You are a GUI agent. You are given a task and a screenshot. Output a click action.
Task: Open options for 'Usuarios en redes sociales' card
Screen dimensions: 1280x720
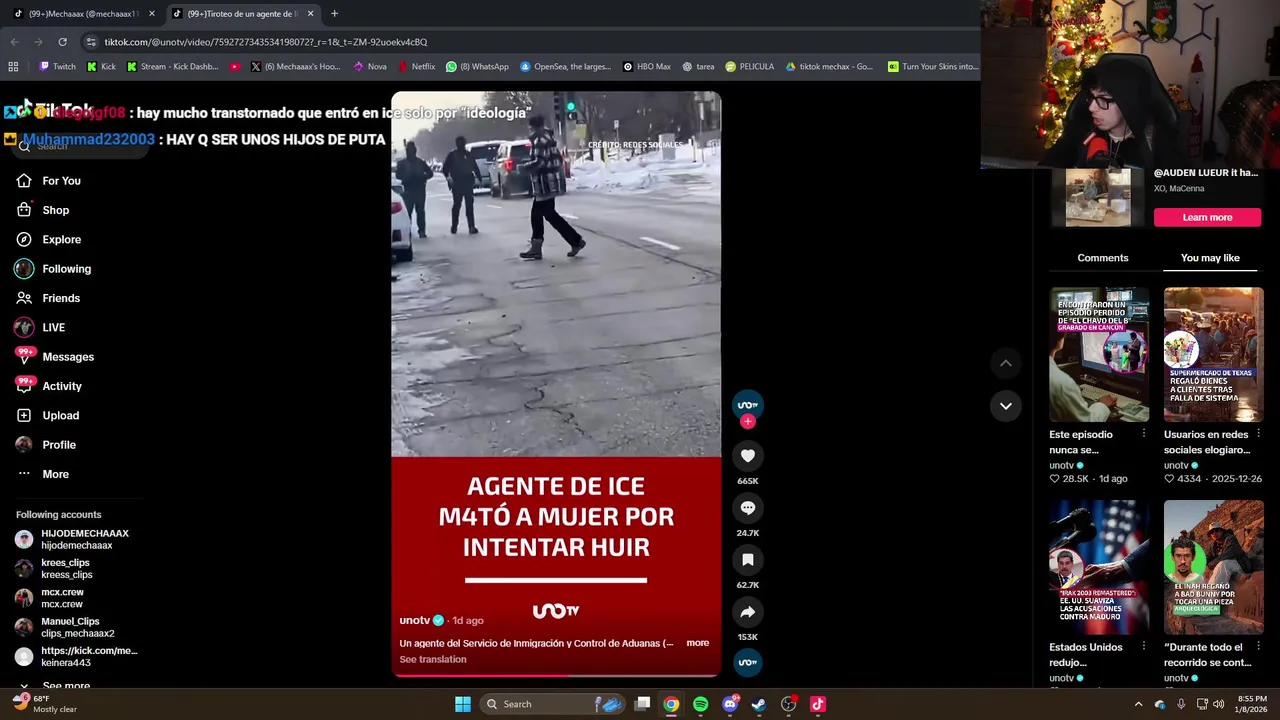coord(1258,434)
